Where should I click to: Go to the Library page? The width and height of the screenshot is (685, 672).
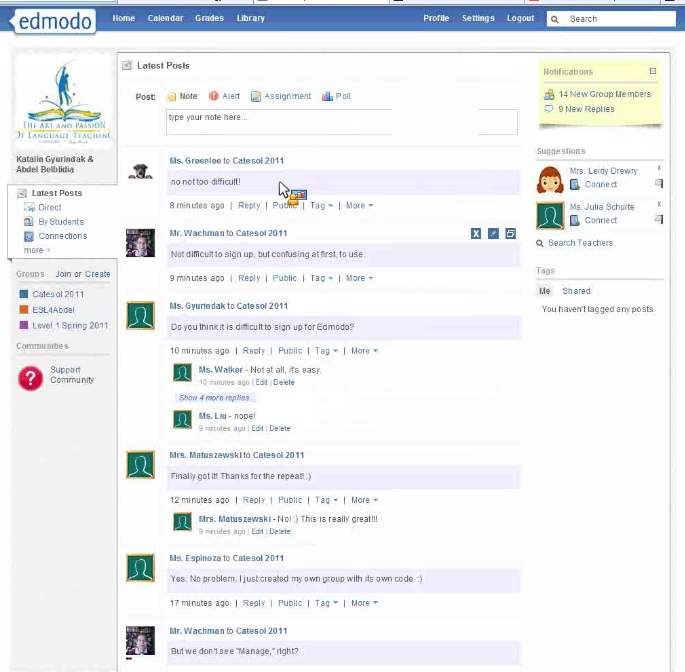point(251,18)
